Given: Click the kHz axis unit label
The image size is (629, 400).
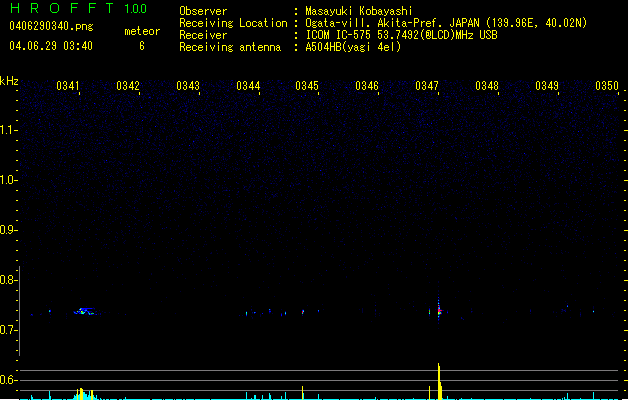Looking at the screenshot, I should [x=9, y=81].
